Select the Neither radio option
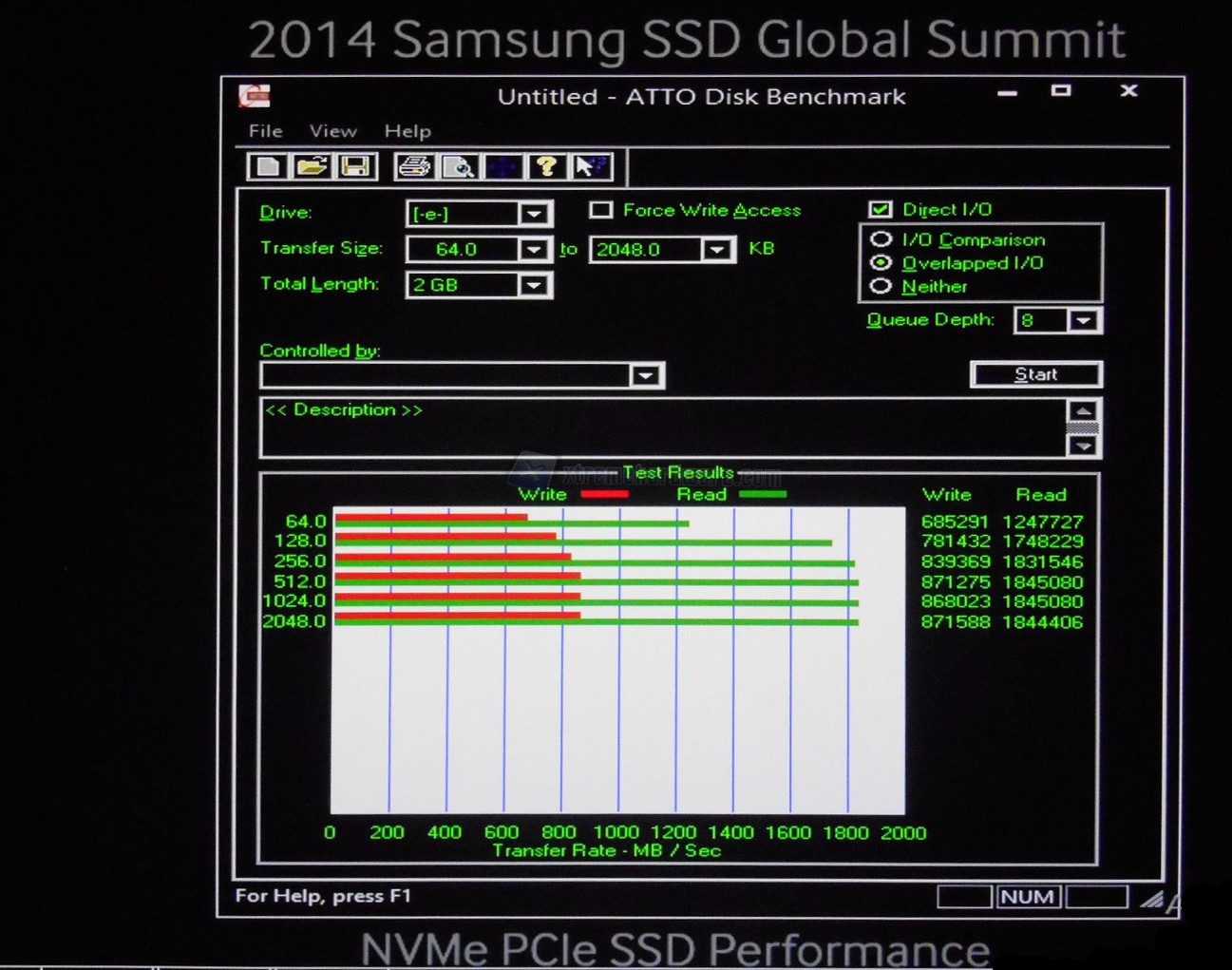This screenshot has width=1232, height=970. pyautogui.click(x=881, y=286)
